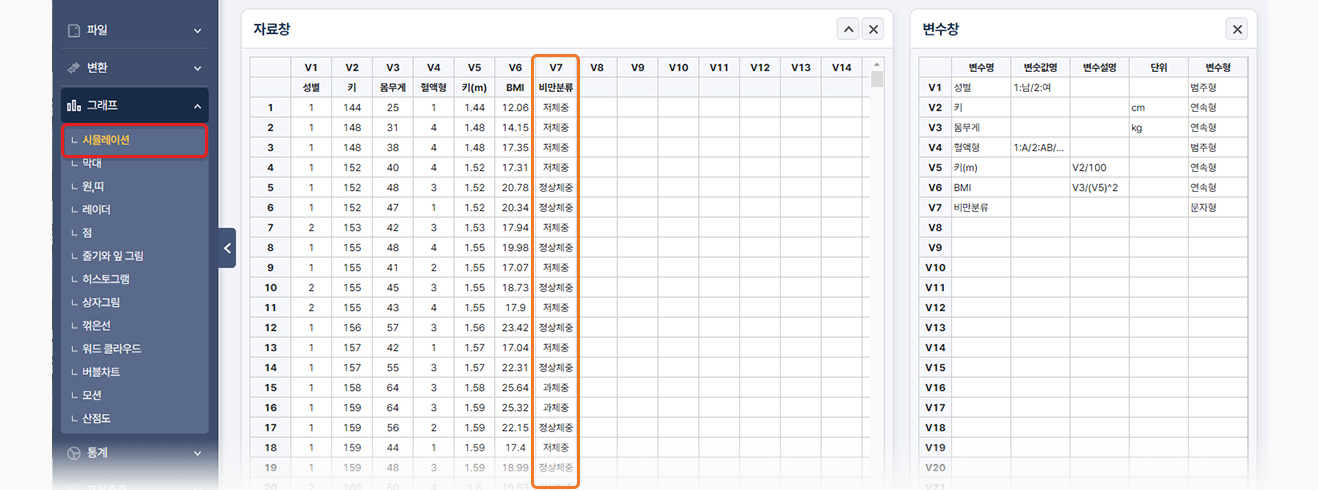The height and width of the screenshot is (490, 1318).
Task: Click the 변환 ruler icon in sidebar
Action: click(x=74, y=68)
